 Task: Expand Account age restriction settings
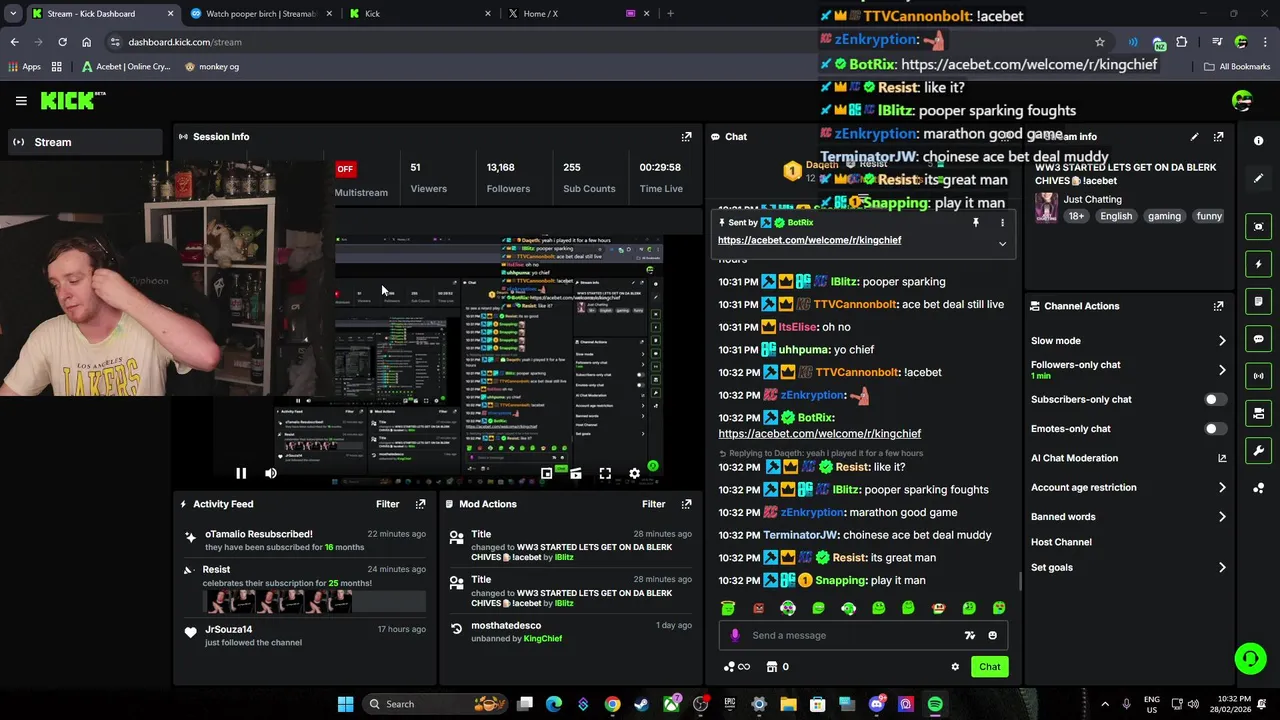1222,488
